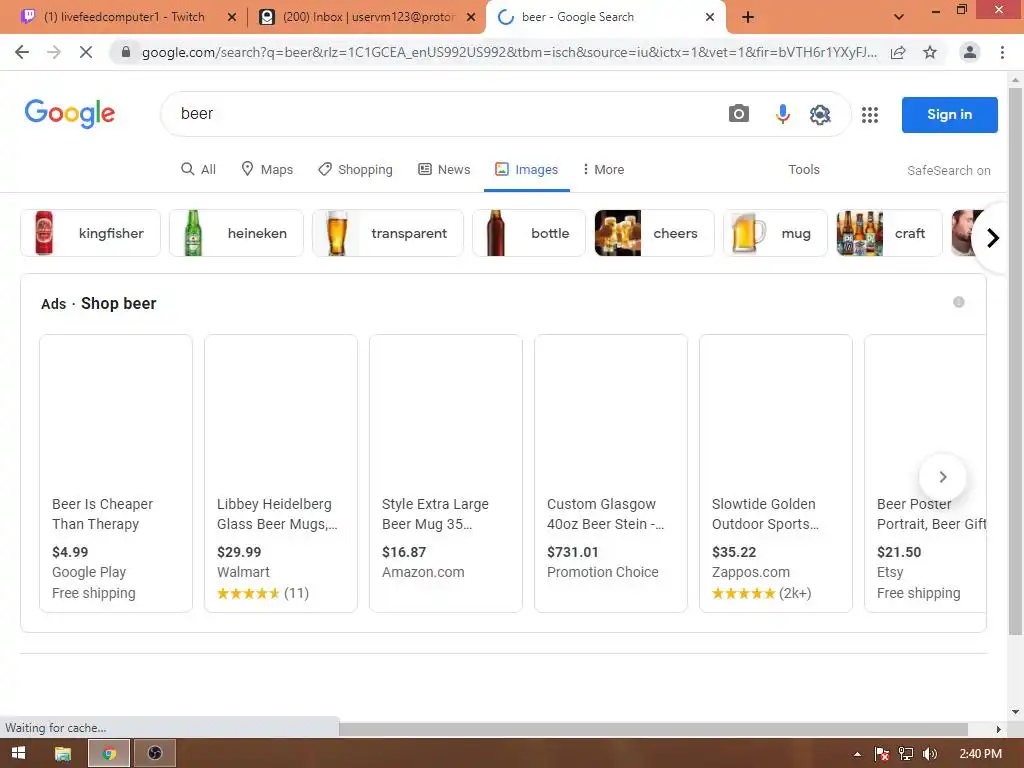1024x768 pixels.
Task: Click the network icon in the system tray
Action: 906,754
